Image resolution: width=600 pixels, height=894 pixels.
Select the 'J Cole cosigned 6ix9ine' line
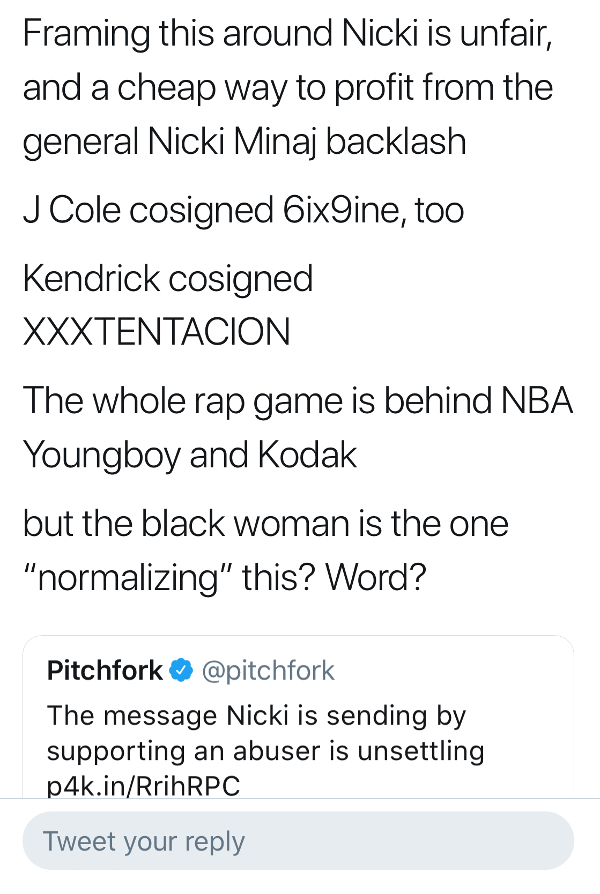tap(243, 210)
